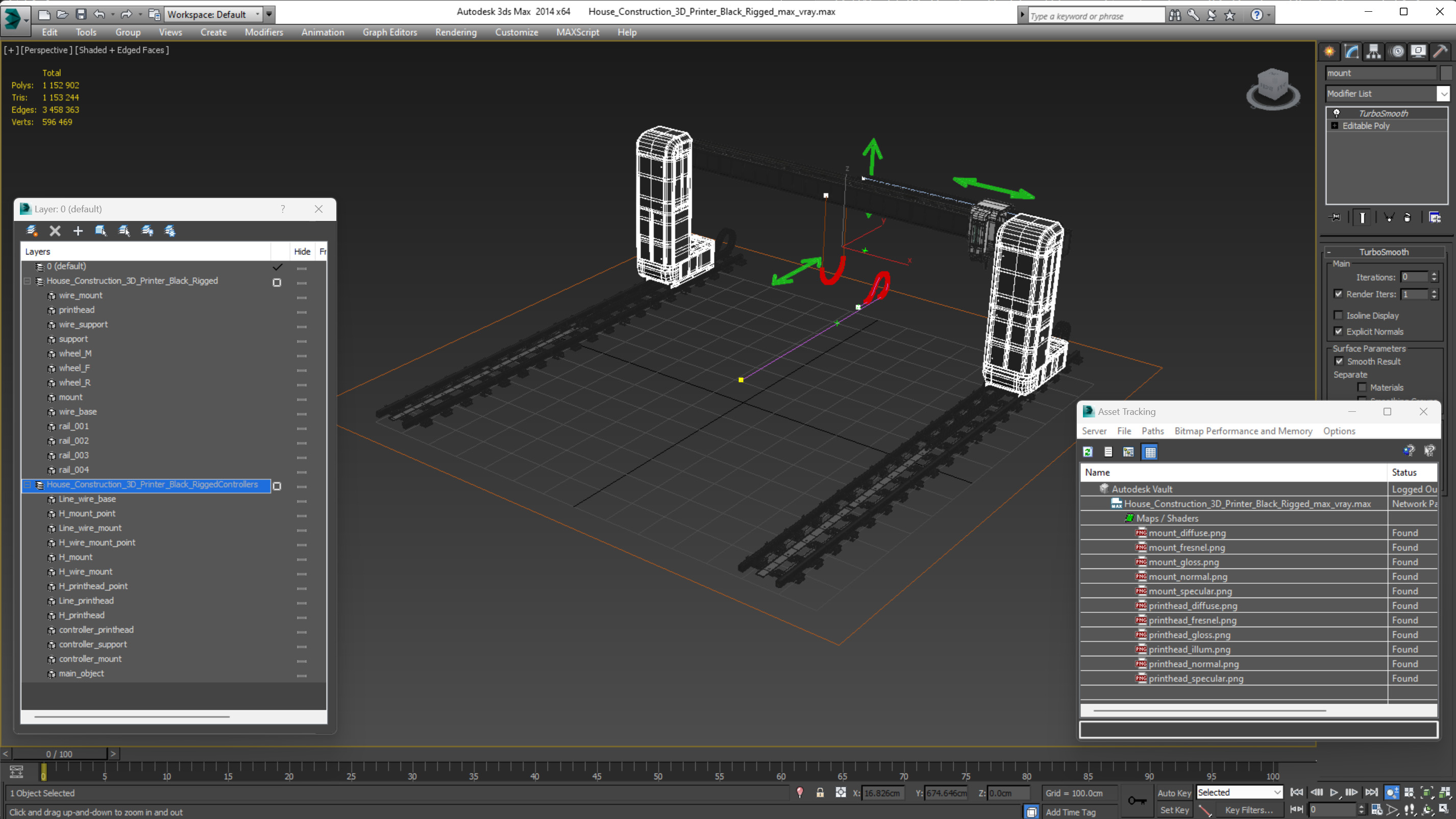
Task: Click the binoculars search icon
Action: 1174,15
